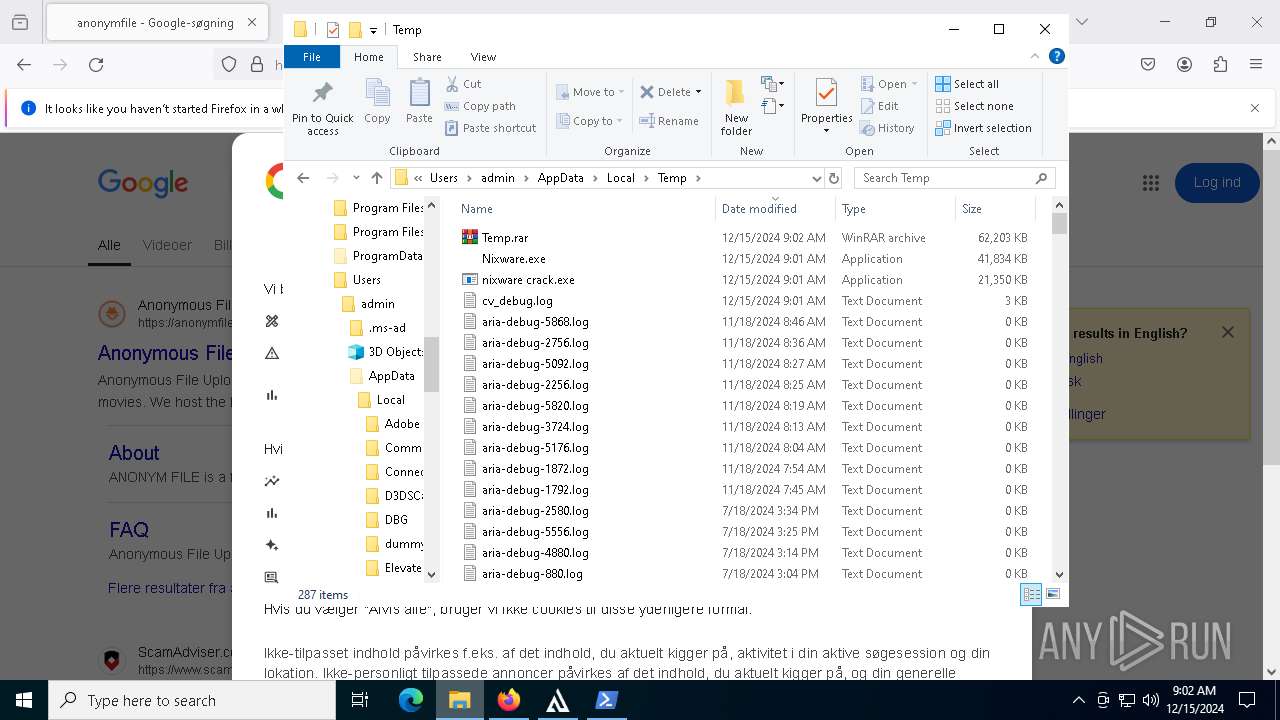Click Paste shortcut command

tap(491, 128)
